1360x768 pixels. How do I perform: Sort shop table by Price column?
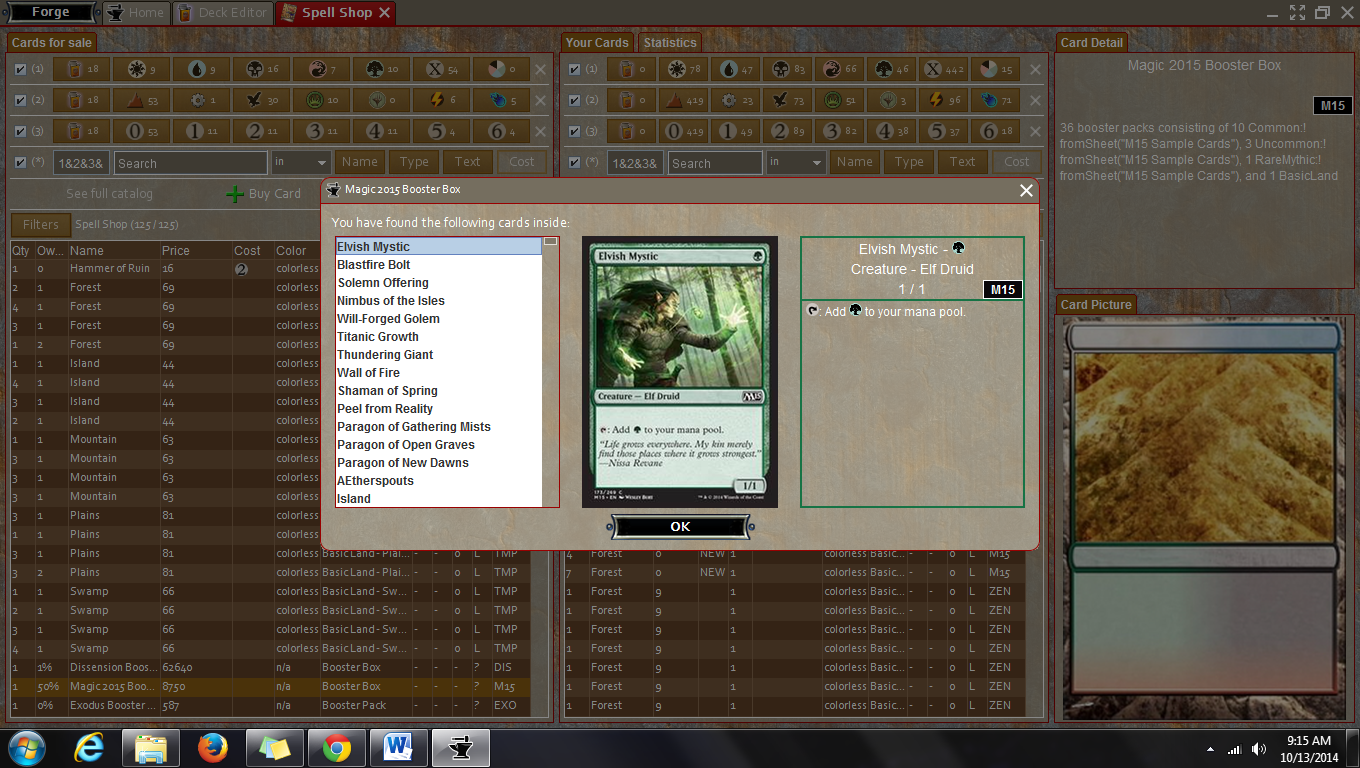point(195,250)
